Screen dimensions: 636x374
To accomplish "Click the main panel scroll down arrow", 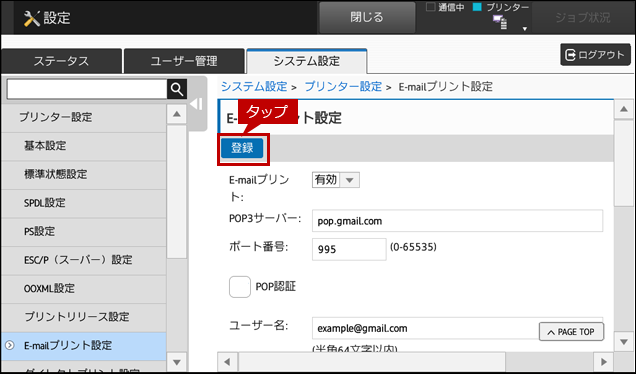I will tap(624, 342).
